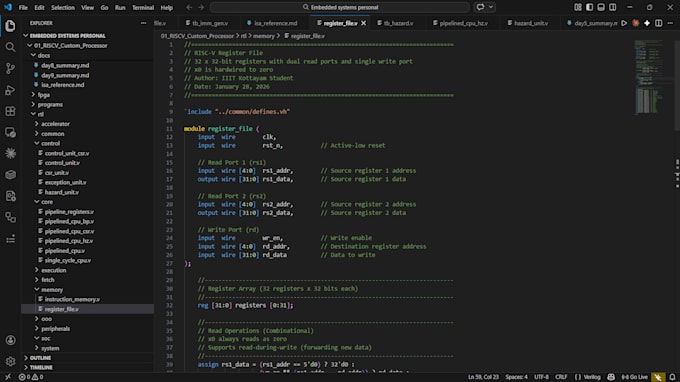Open the Explorer view in activity bar
The image size is (680, 382).
(10, 26)
